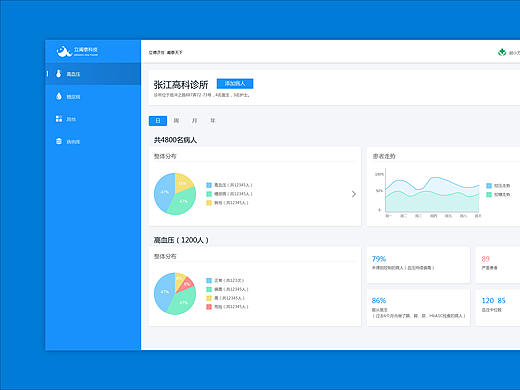Click the 79% statistic card
The width and height of the screenshot is (520, 390).
tap(419, 265)
